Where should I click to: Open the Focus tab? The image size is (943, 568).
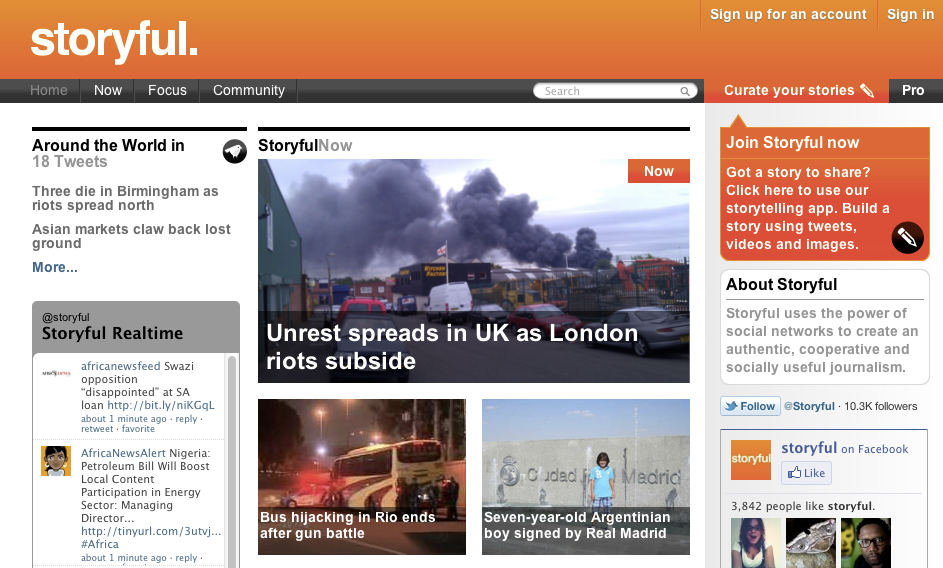tap(167, 90)
